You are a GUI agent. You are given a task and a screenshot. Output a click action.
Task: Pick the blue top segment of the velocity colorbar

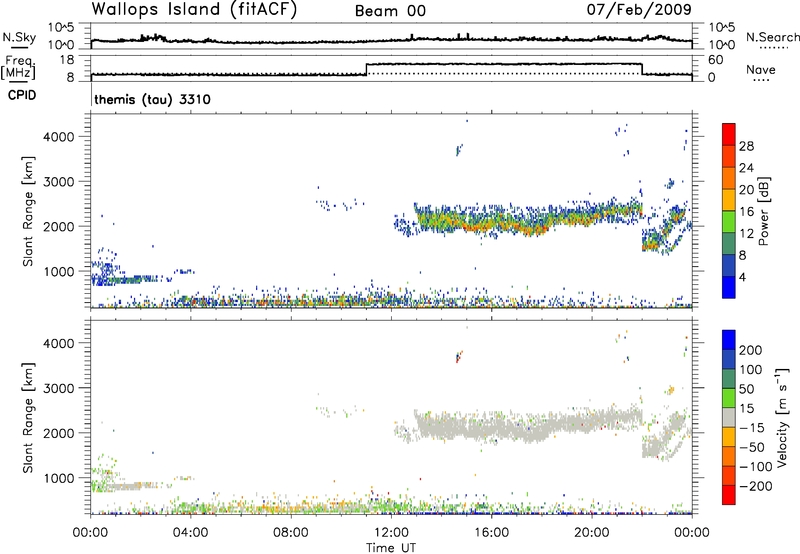(729, 340)
